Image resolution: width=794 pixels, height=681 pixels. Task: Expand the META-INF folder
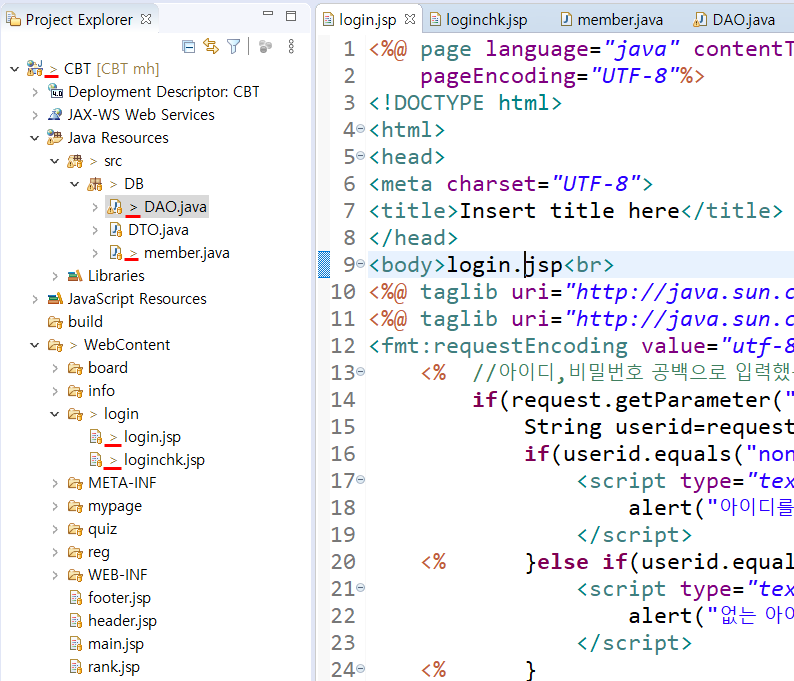tap(55, 483)
